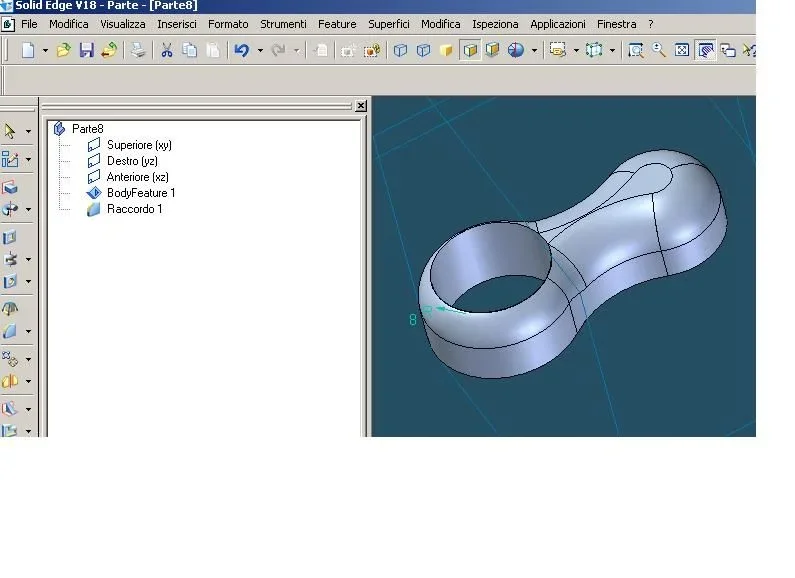This screenshot has width=795, height=578.
Task: Click the 3D view orientation cube icon
Action: [x=594, y=50]
